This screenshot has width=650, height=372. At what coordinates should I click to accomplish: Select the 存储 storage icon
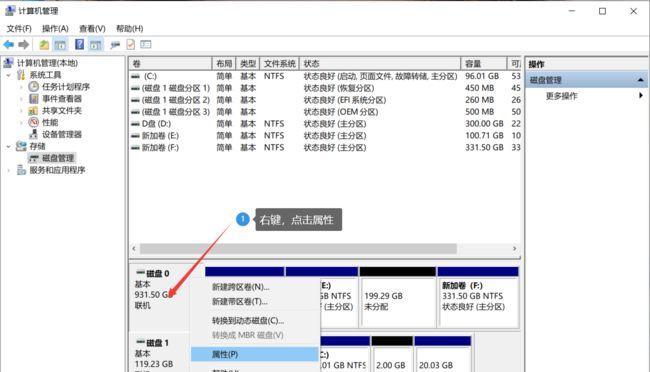coord(21,146)
